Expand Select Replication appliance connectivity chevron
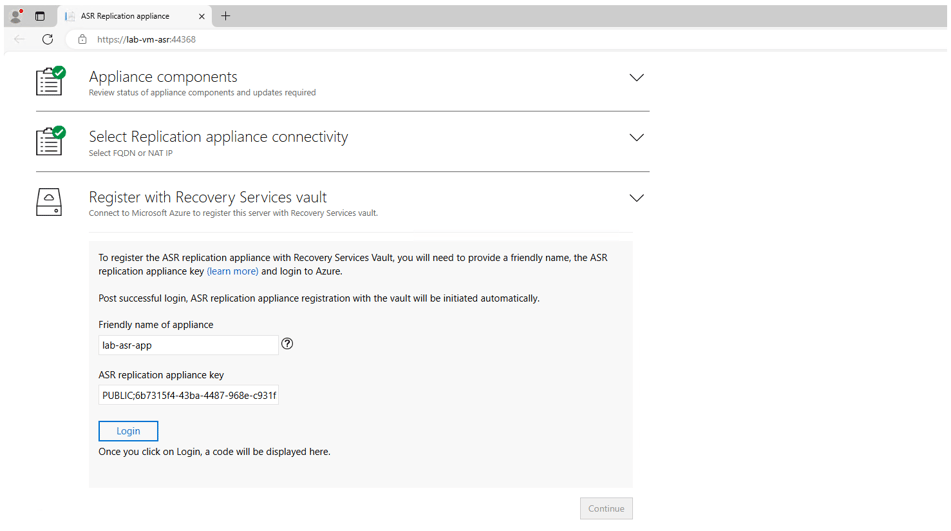Viewport: 951px width, 531px height. tap(636, 138)
